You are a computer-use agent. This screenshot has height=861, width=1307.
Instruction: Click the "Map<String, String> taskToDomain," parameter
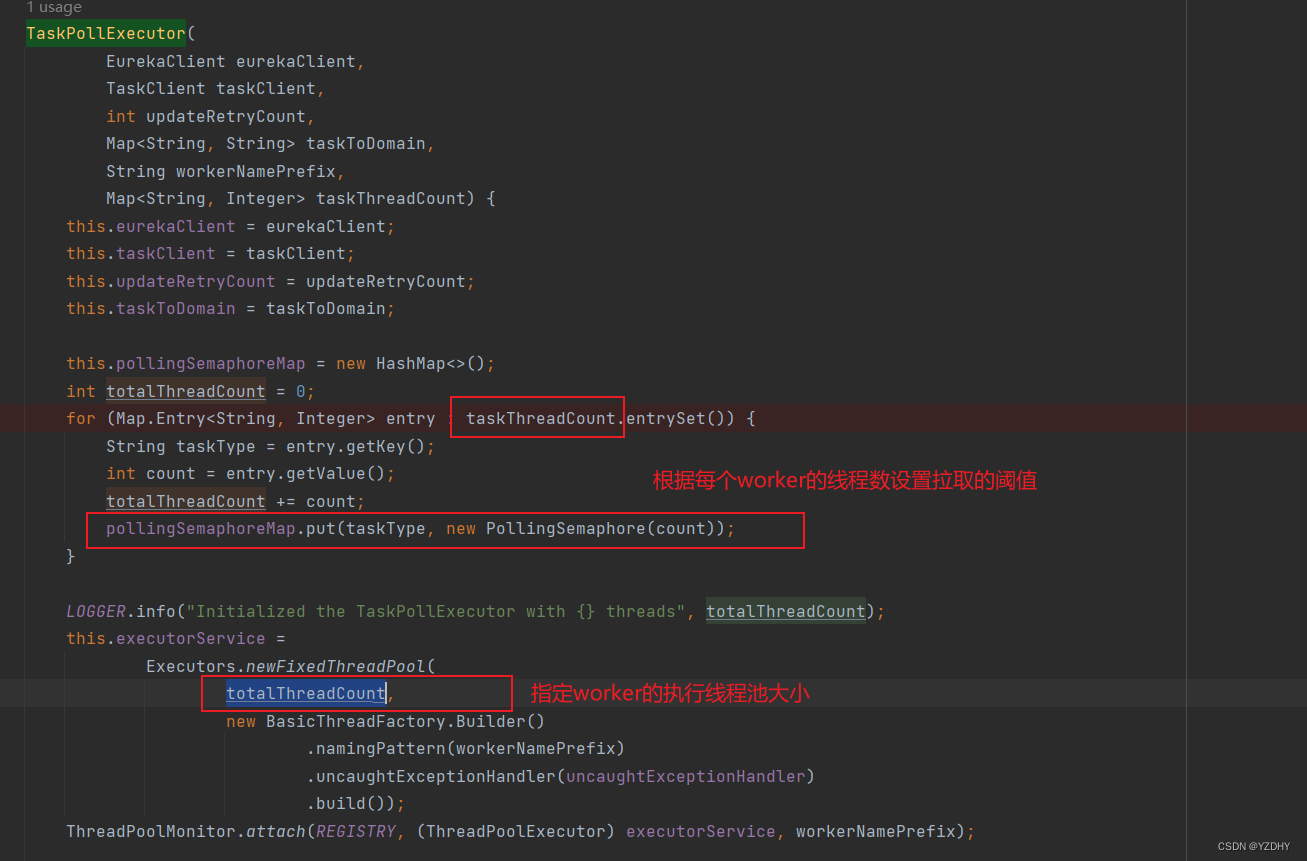tap(270, 144)
